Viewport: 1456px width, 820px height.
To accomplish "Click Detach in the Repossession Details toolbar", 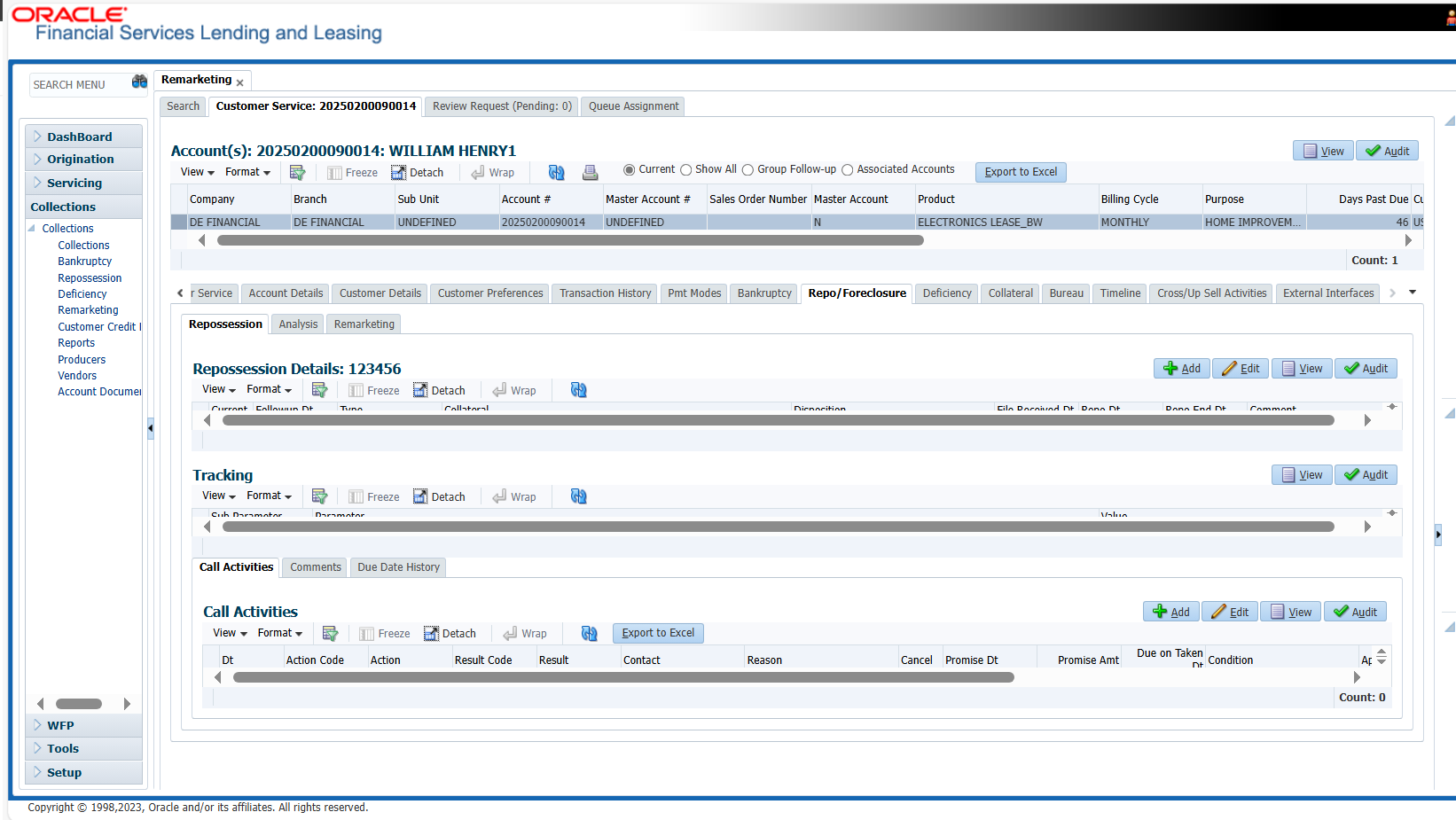I will pos(439,391).
